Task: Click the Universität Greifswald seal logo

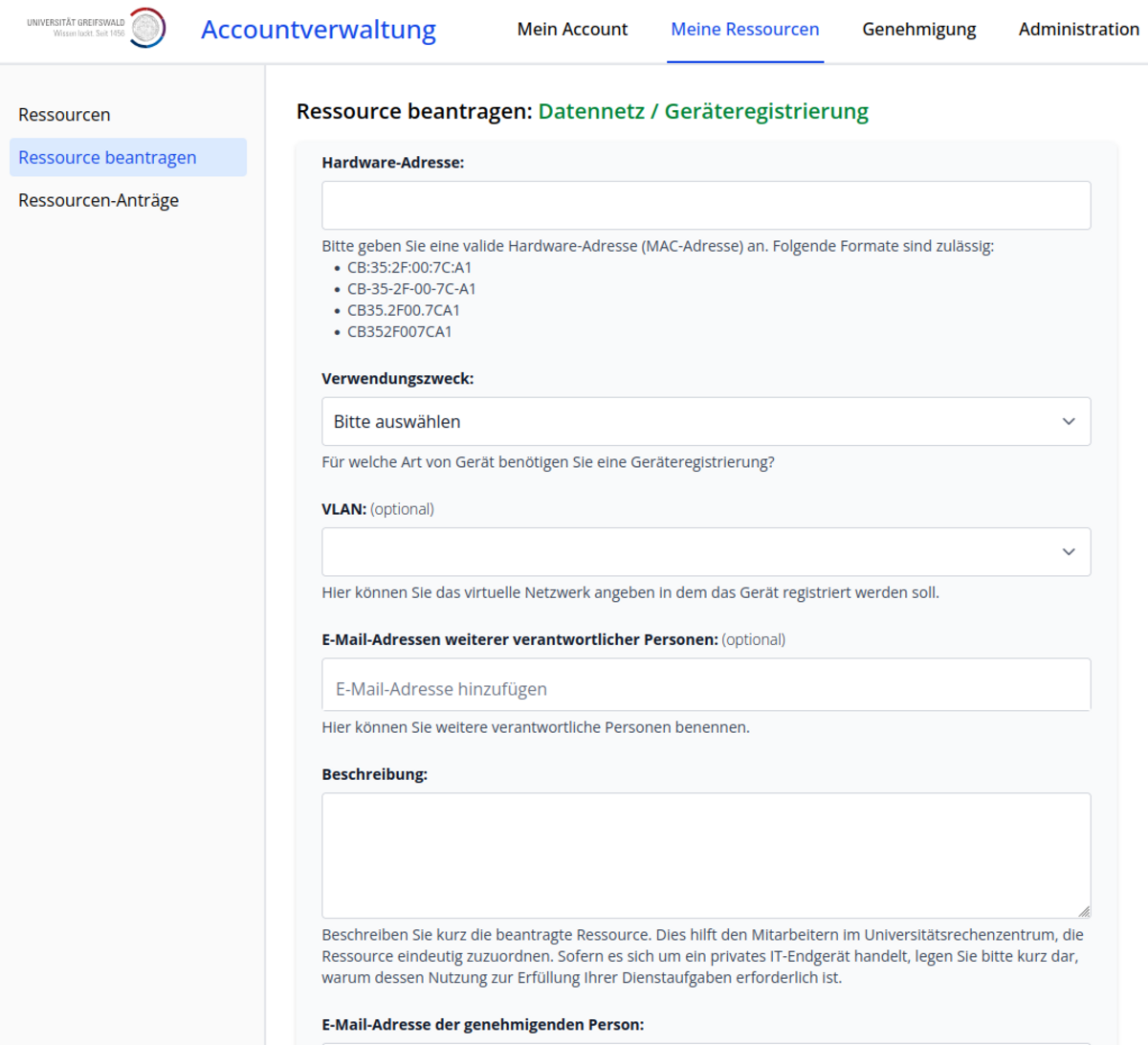Action: (146, 29)
